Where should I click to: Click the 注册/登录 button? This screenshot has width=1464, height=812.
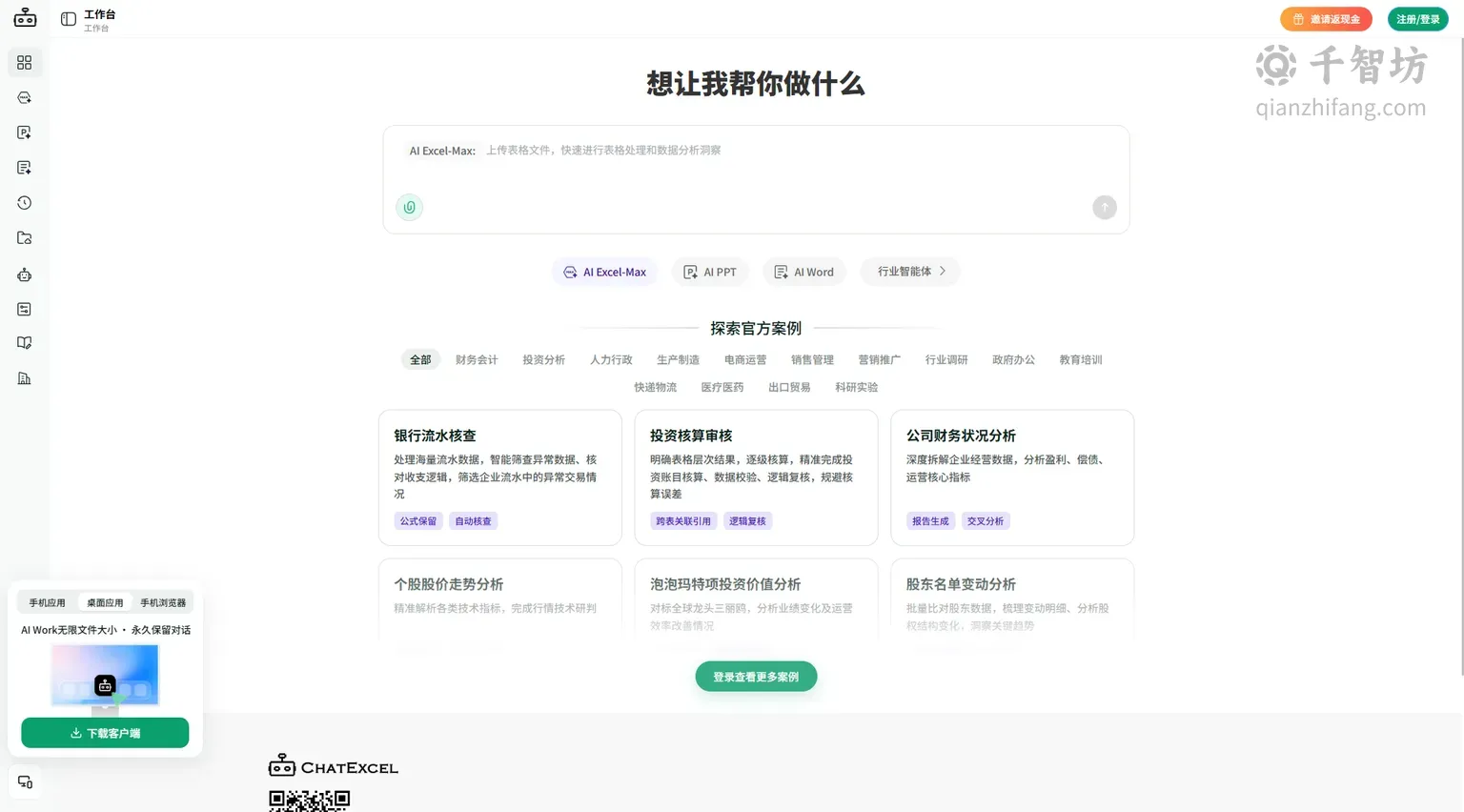point(1418,19)
